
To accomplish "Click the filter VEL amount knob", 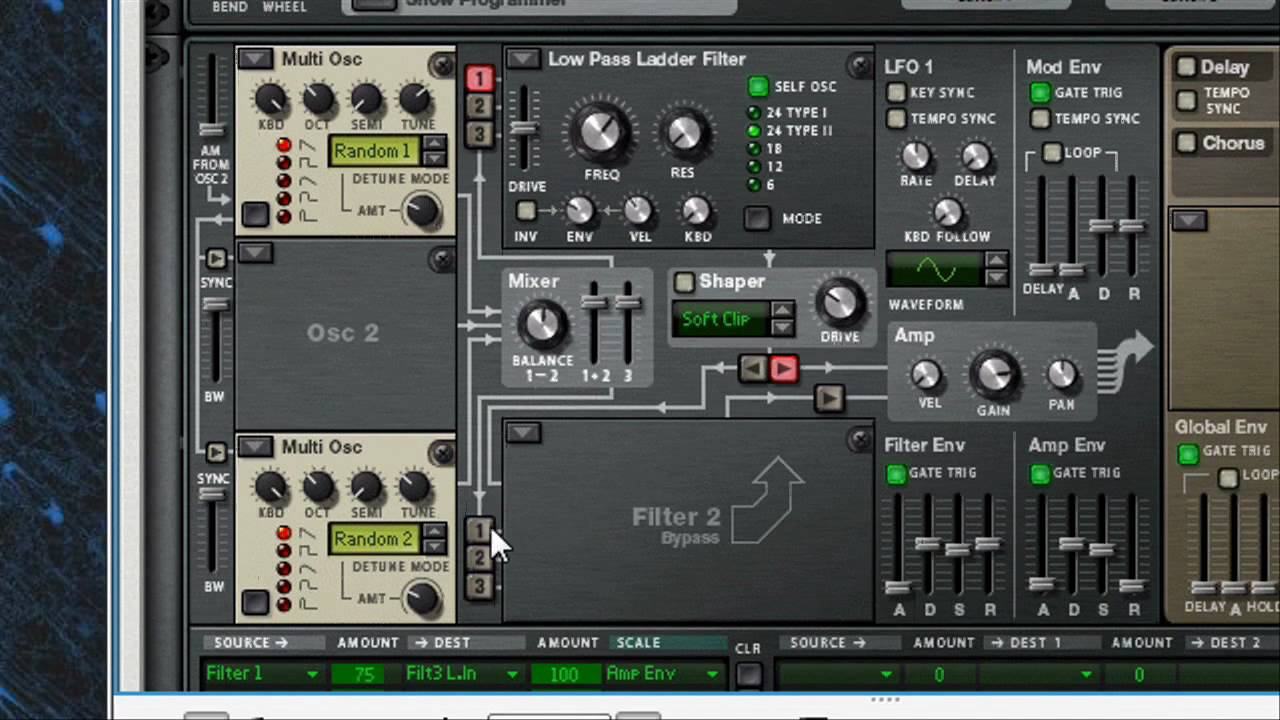I will (x=638, y=211).
